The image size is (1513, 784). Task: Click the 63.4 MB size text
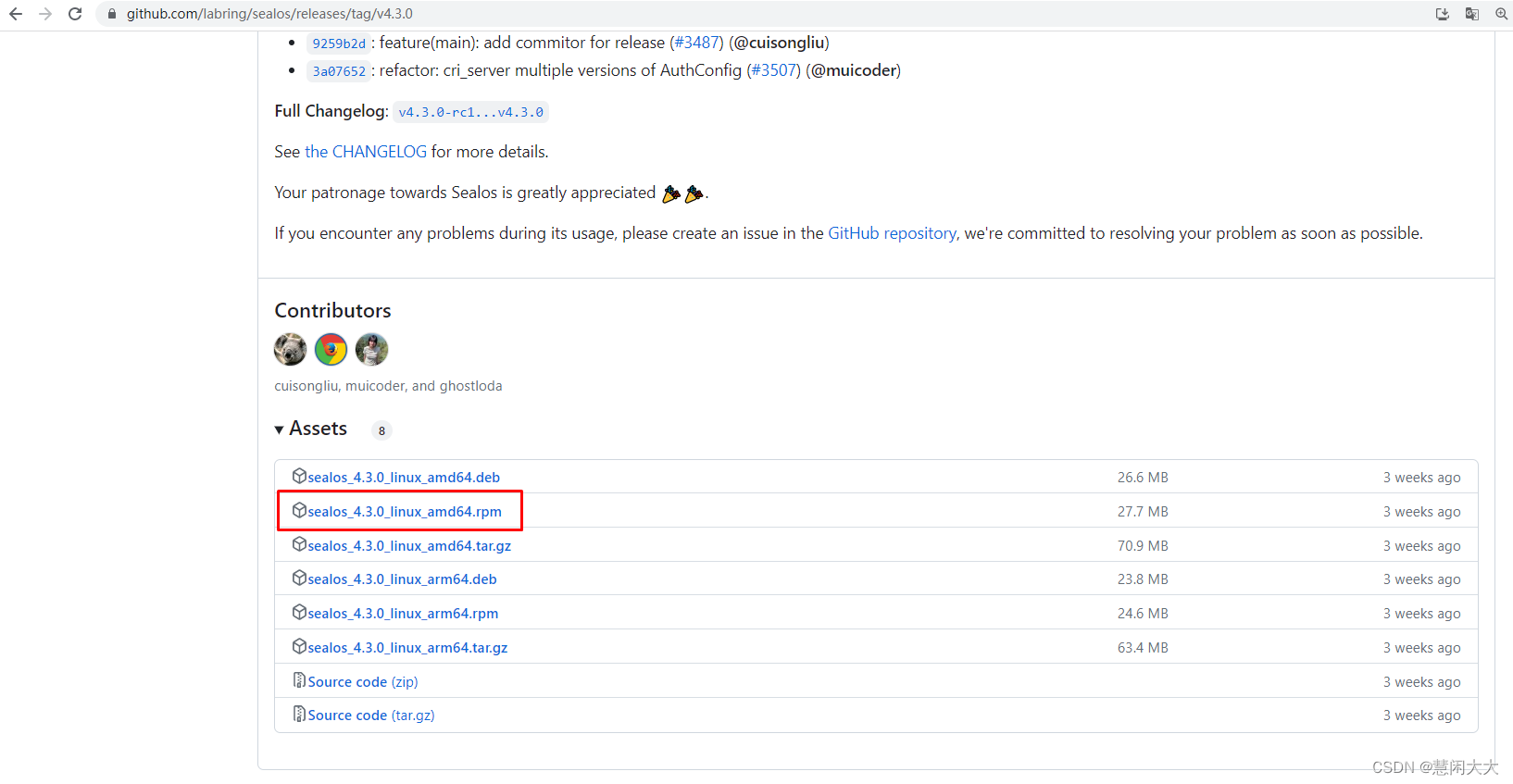(x=1143, y=648)
